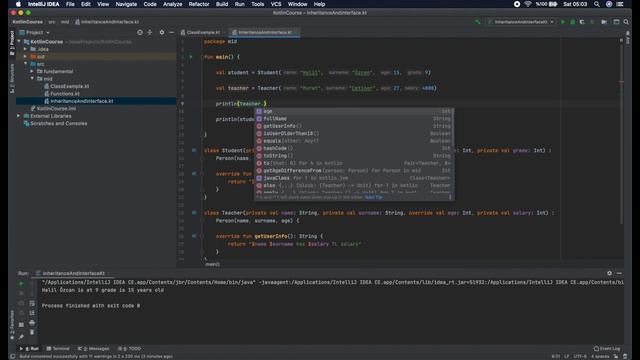The height and width of the screenshot is (360, 640).
Task: Select getAgeDifferenceFrom suggestion in the popup
Action: pyautogui.click(x=354, y=171)
